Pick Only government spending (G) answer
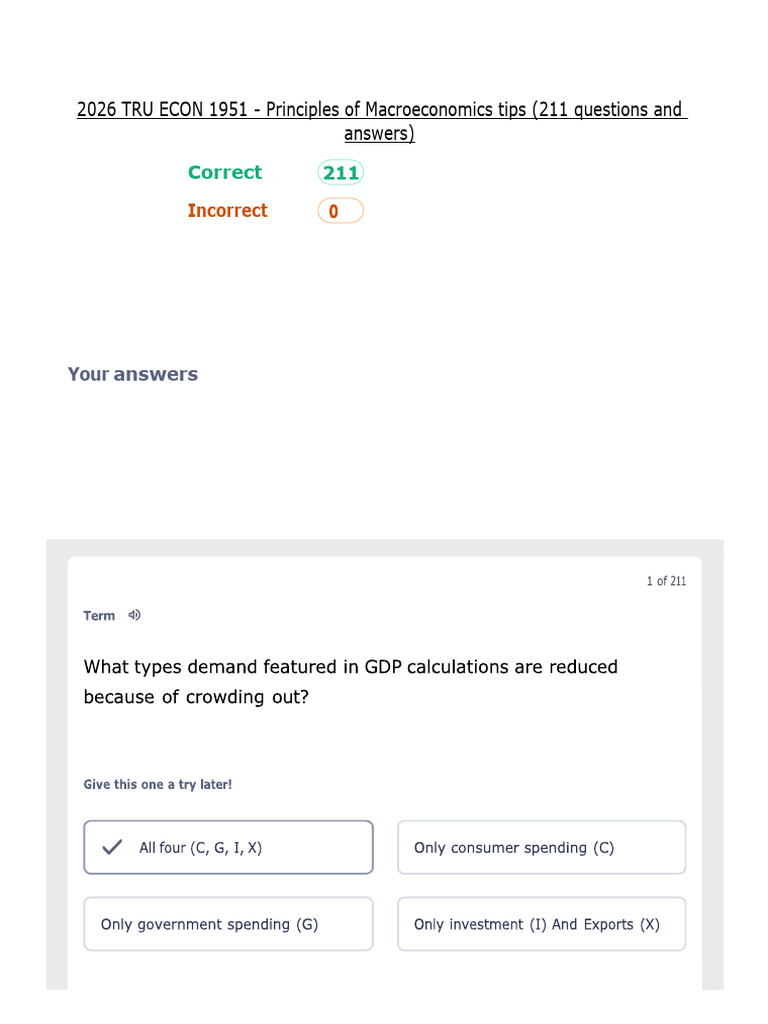Screen dimensions: 768x1024 coord(228,924)
